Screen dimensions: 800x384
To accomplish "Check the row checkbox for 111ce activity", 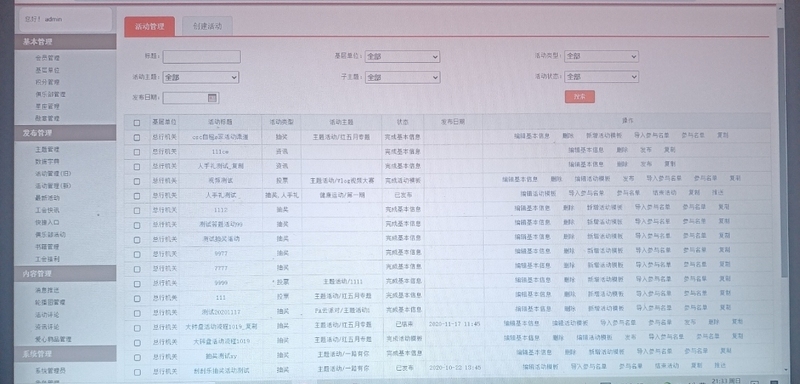I will click(136, 152).
